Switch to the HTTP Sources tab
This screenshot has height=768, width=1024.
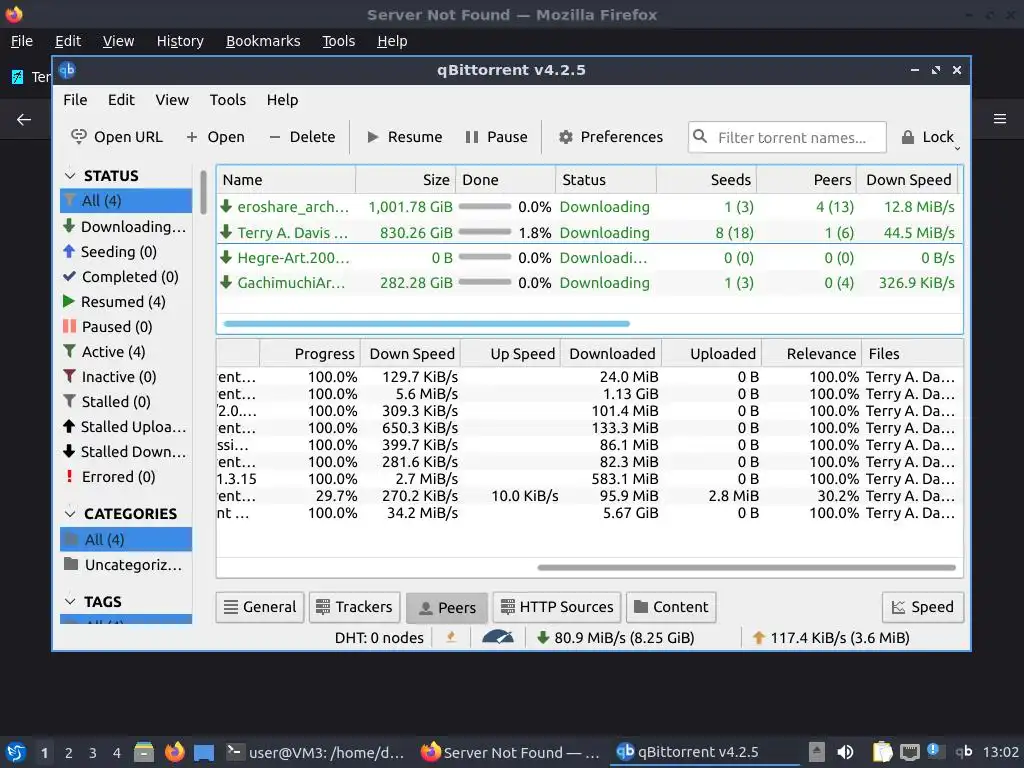[556, 607]
